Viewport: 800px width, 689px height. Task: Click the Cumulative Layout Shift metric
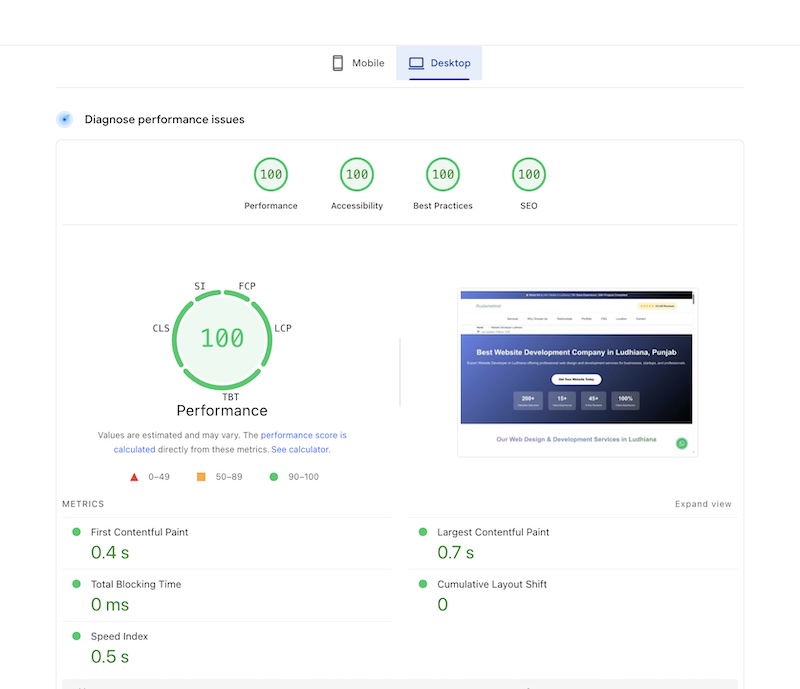click(x=492, y=584)
